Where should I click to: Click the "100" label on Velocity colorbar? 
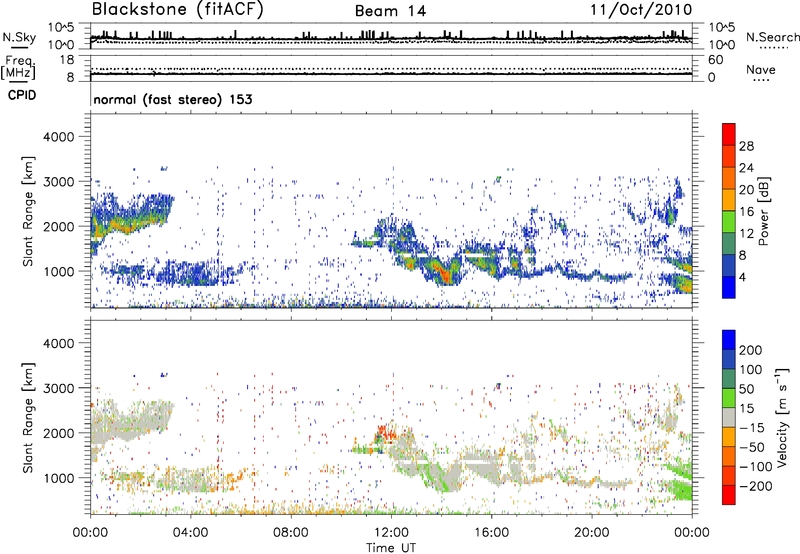coord(751,370)
